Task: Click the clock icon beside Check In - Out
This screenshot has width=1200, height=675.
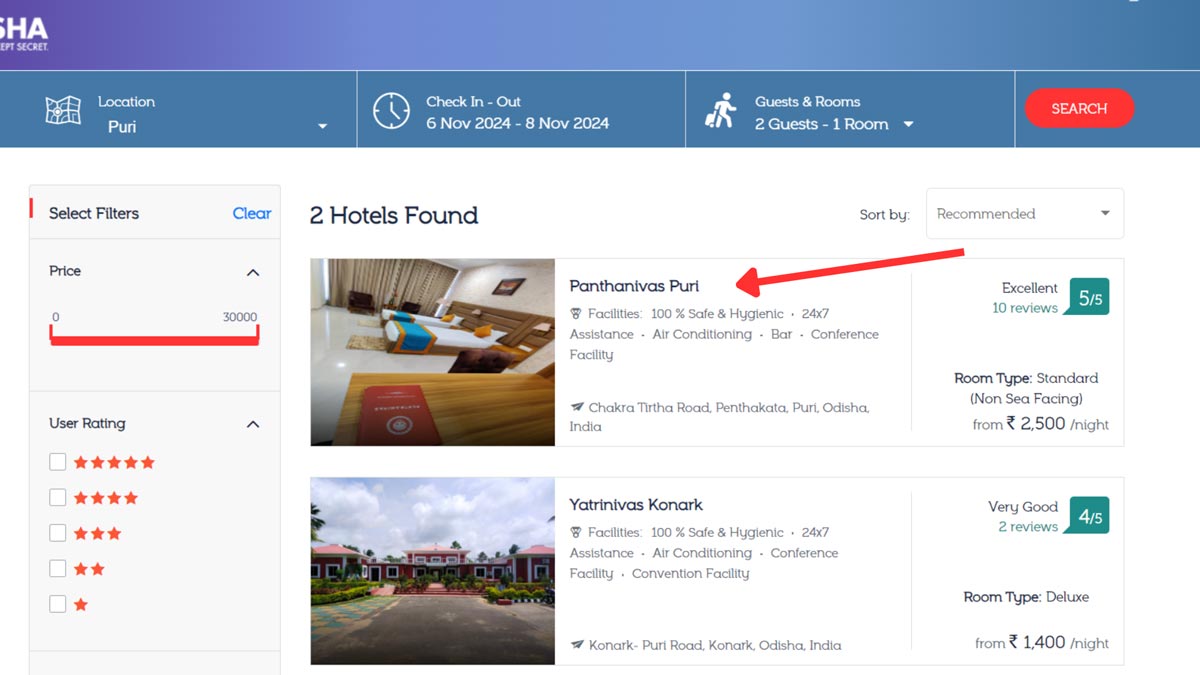Action: coord(392,109)
